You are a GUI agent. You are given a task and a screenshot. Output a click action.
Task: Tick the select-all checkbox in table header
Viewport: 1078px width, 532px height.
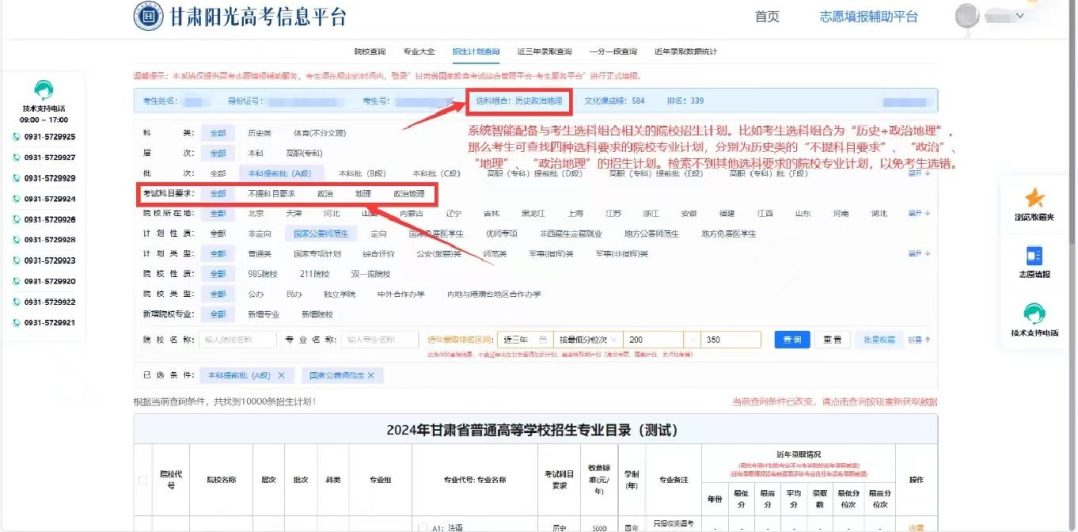pos(143,479)
